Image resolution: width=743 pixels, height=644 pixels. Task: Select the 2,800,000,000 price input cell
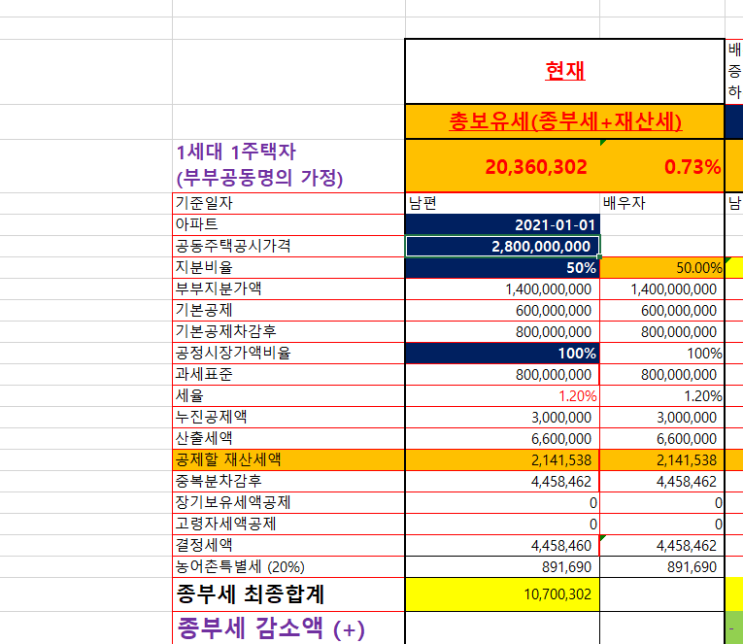pyautogui.click(x=503, y=246)
